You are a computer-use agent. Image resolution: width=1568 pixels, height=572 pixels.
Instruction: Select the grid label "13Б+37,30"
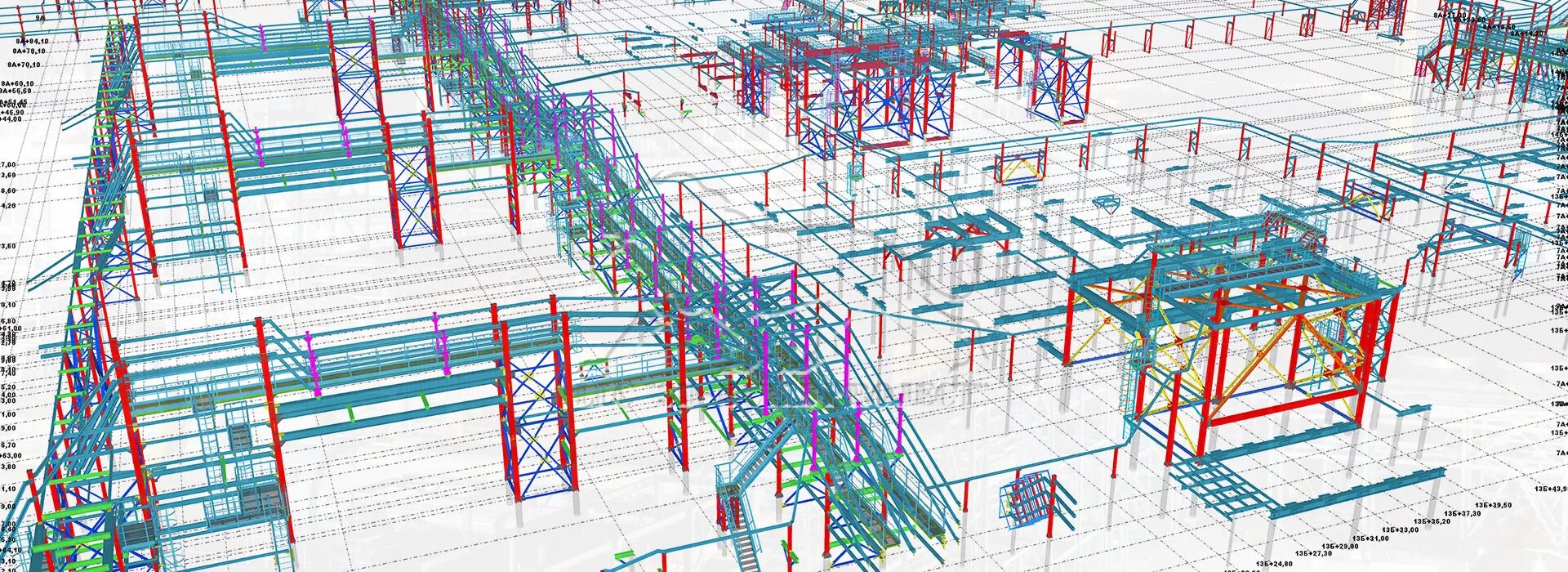pos(1463,513)
